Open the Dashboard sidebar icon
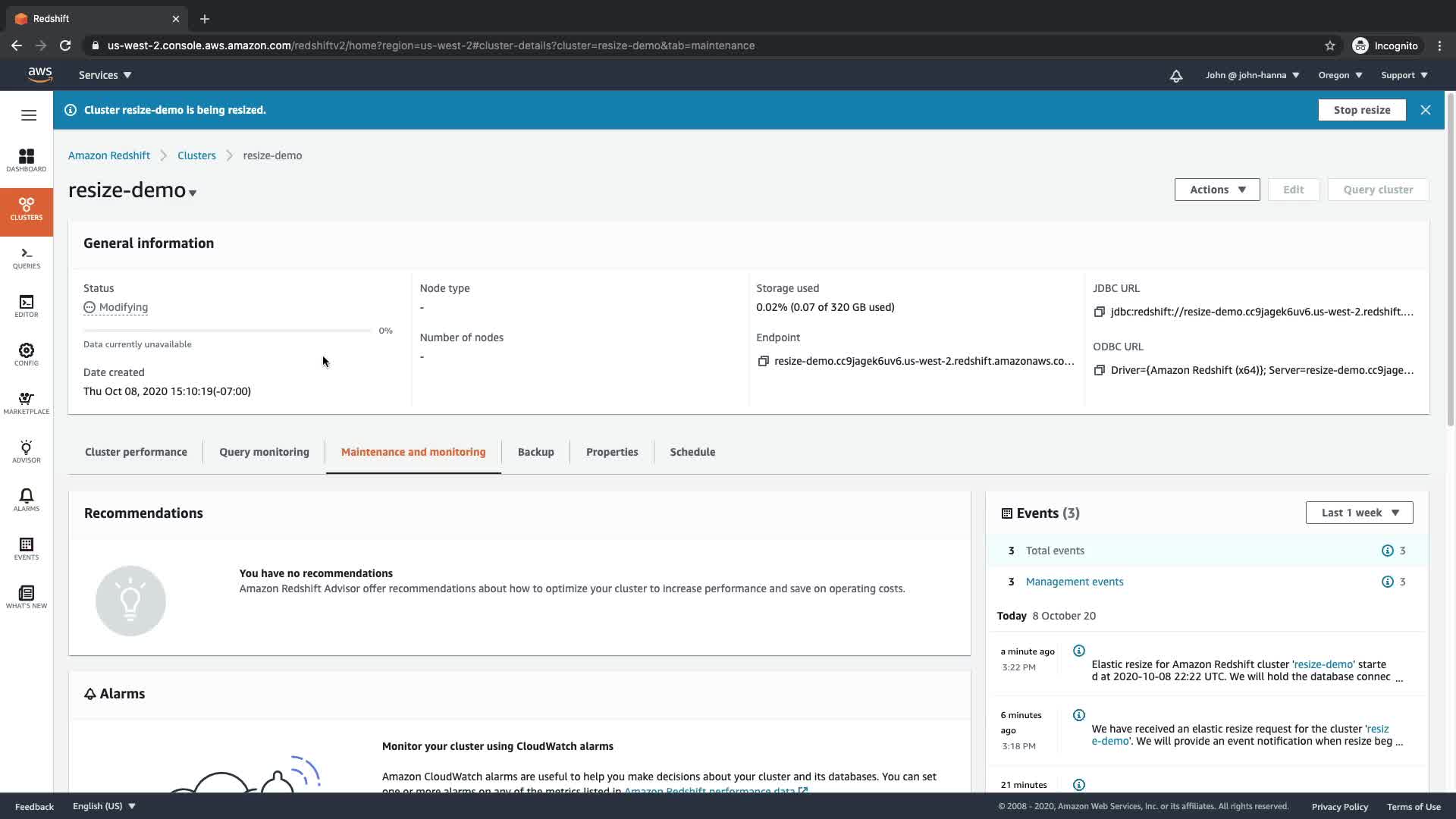Viewport: 1456px width, 819px height. click(x=27, y=160)
